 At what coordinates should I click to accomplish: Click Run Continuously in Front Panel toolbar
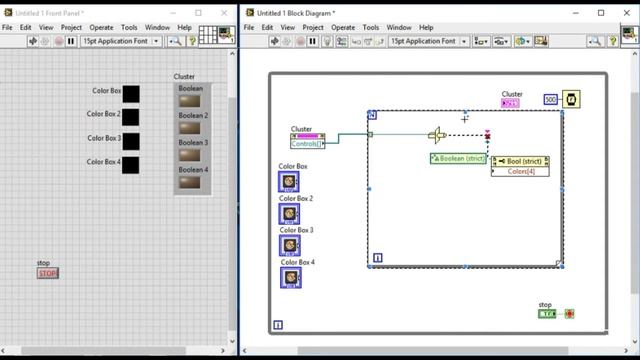click(x=45, y=41)
